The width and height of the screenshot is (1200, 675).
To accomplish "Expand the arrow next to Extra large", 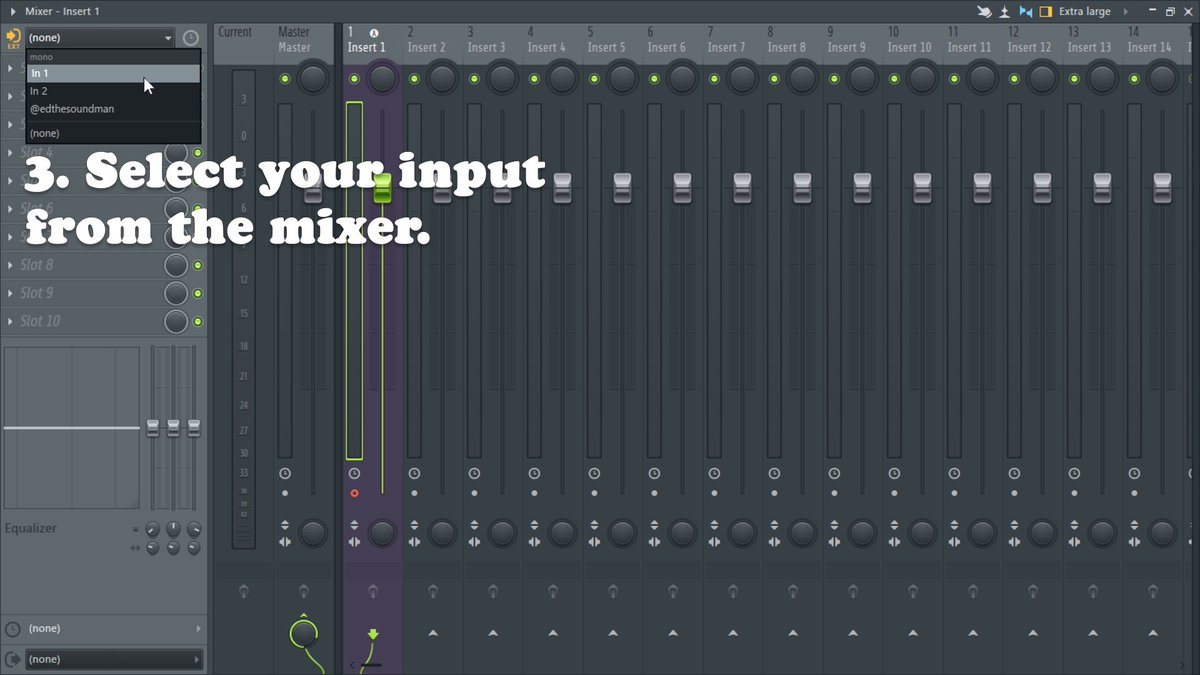I will coord(1124,11).
